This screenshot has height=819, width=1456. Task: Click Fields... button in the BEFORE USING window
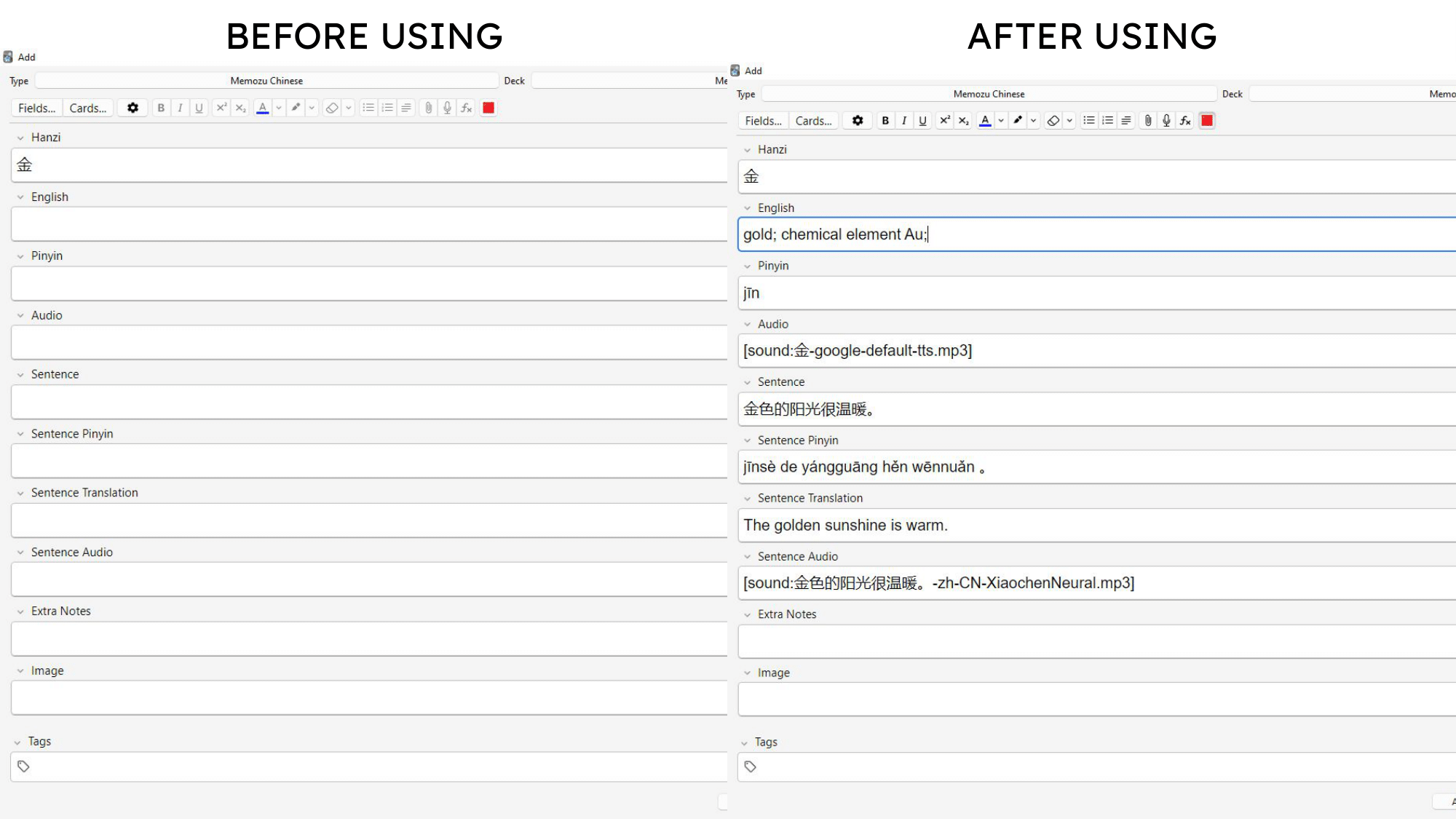tap(36, 108)
